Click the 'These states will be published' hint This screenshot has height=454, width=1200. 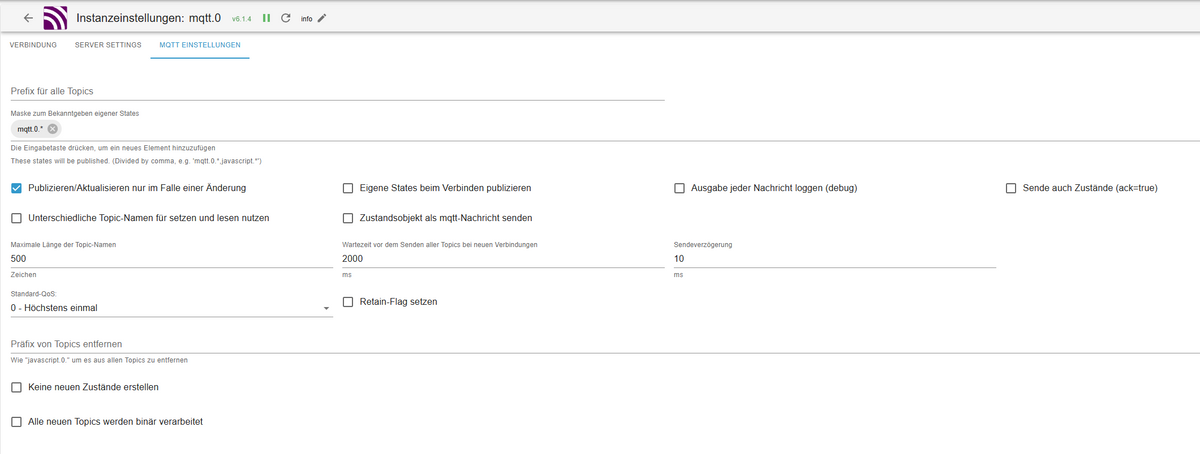[137, 161]
